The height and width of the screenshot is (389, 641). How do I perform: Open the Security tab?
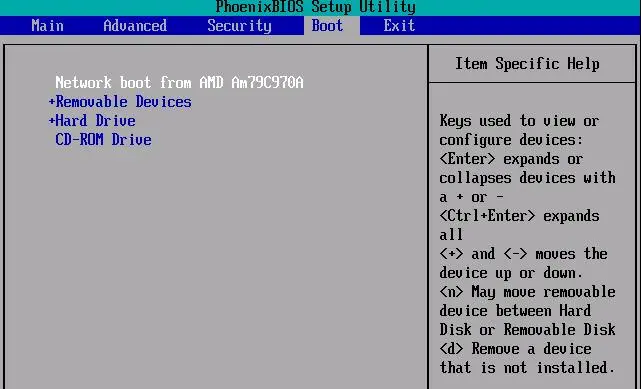pyautogui.click(x=239, y=26)
